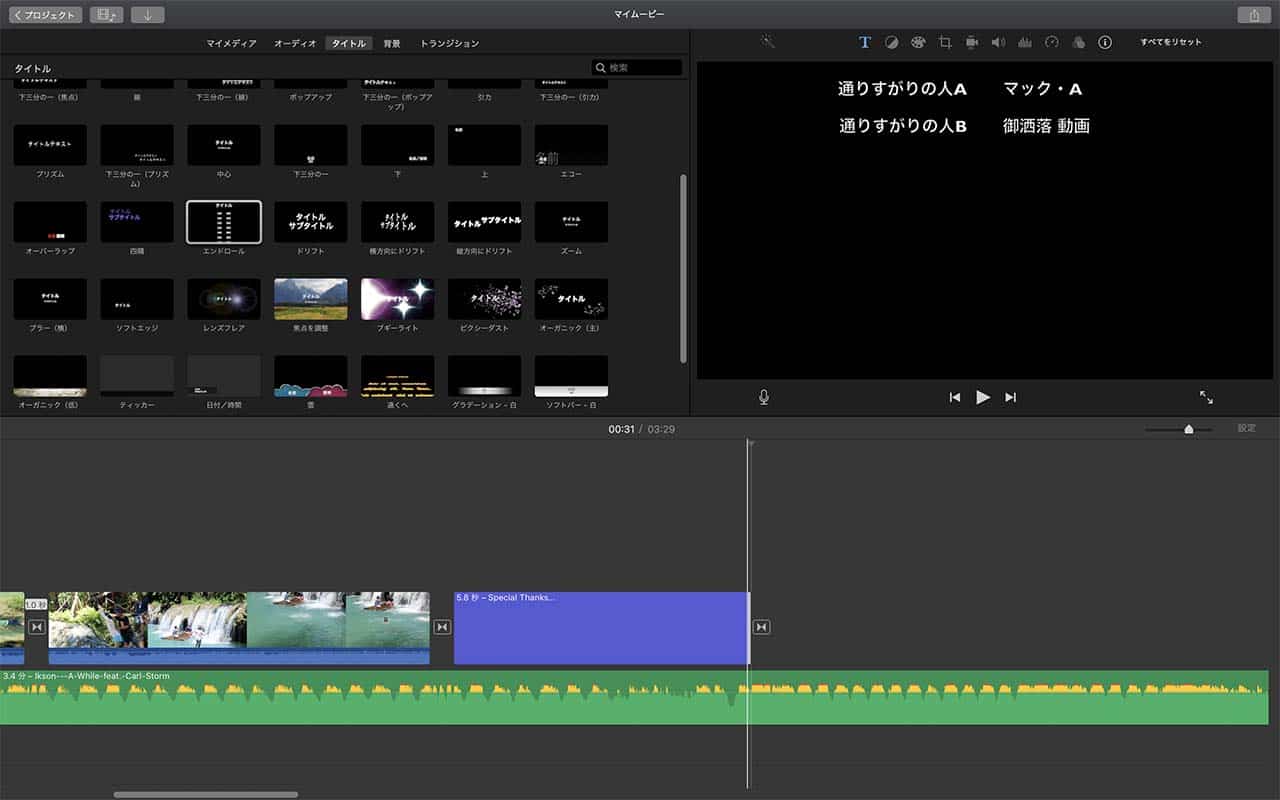This screenshot has width=1280, height=800.
Task: Select ドリフト title thumbnail
Action: [x=311, y=222]
